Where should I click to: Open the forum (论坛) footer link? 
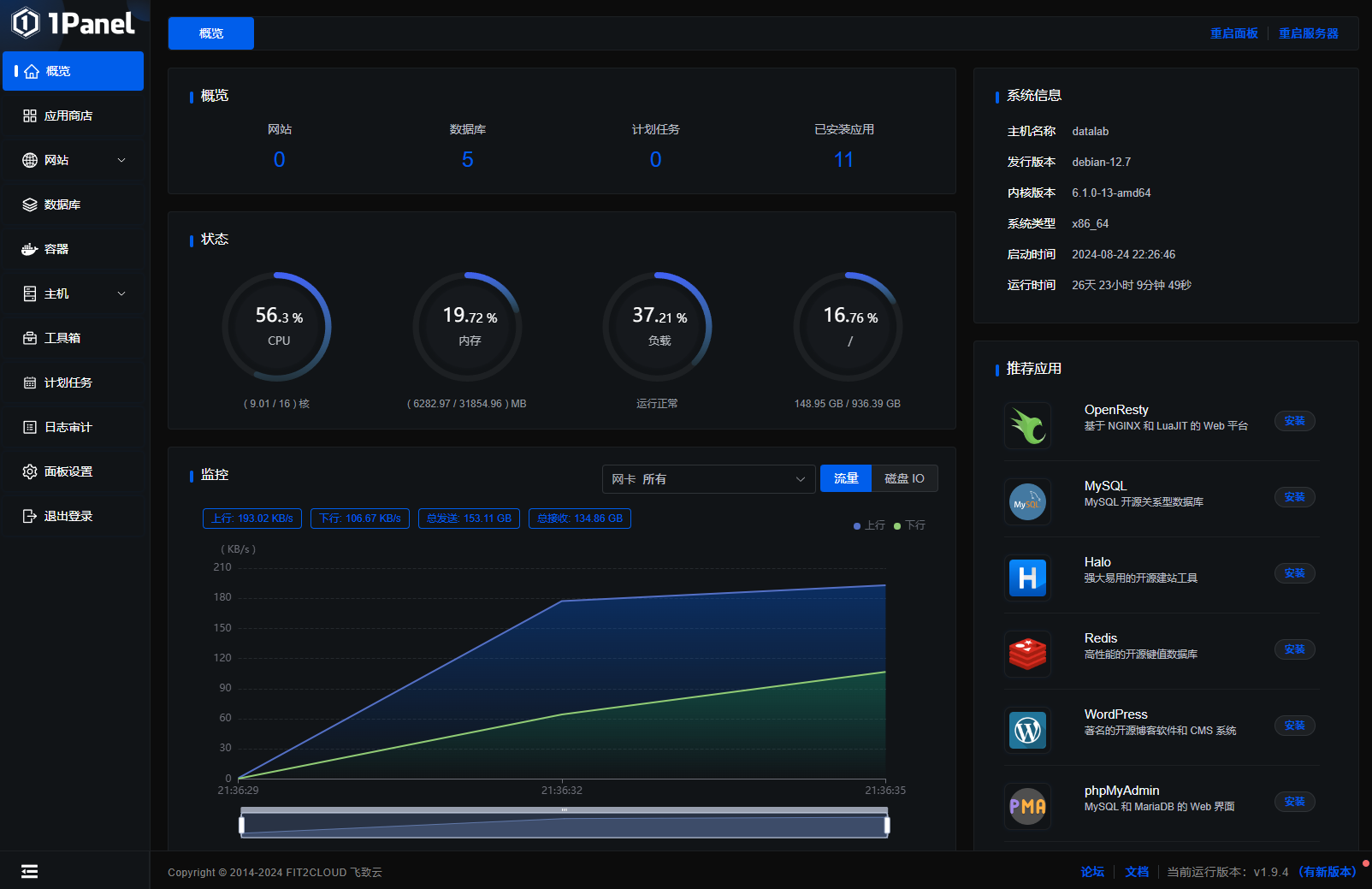point(1092,872)
